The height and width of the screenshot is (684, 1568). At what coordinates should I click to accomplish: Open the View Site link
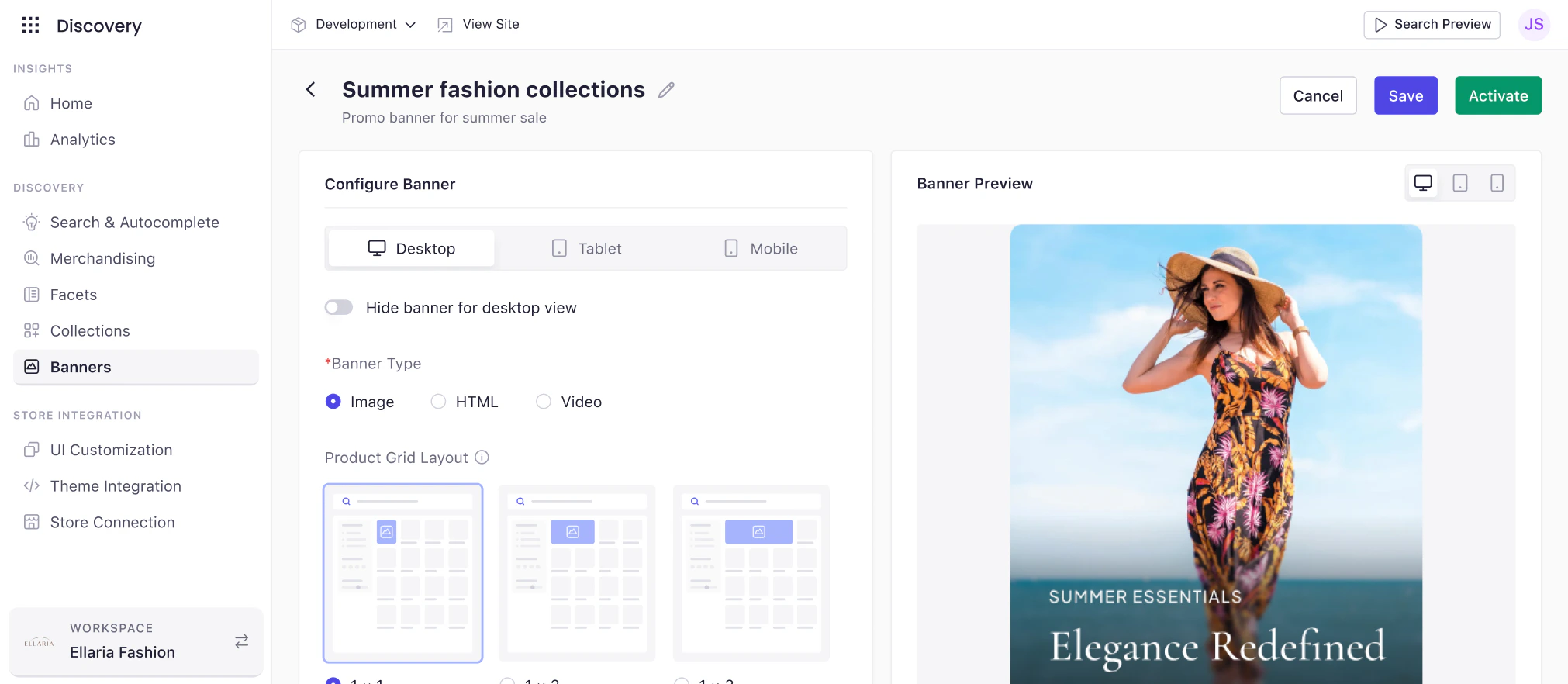(x=478, y=25)
